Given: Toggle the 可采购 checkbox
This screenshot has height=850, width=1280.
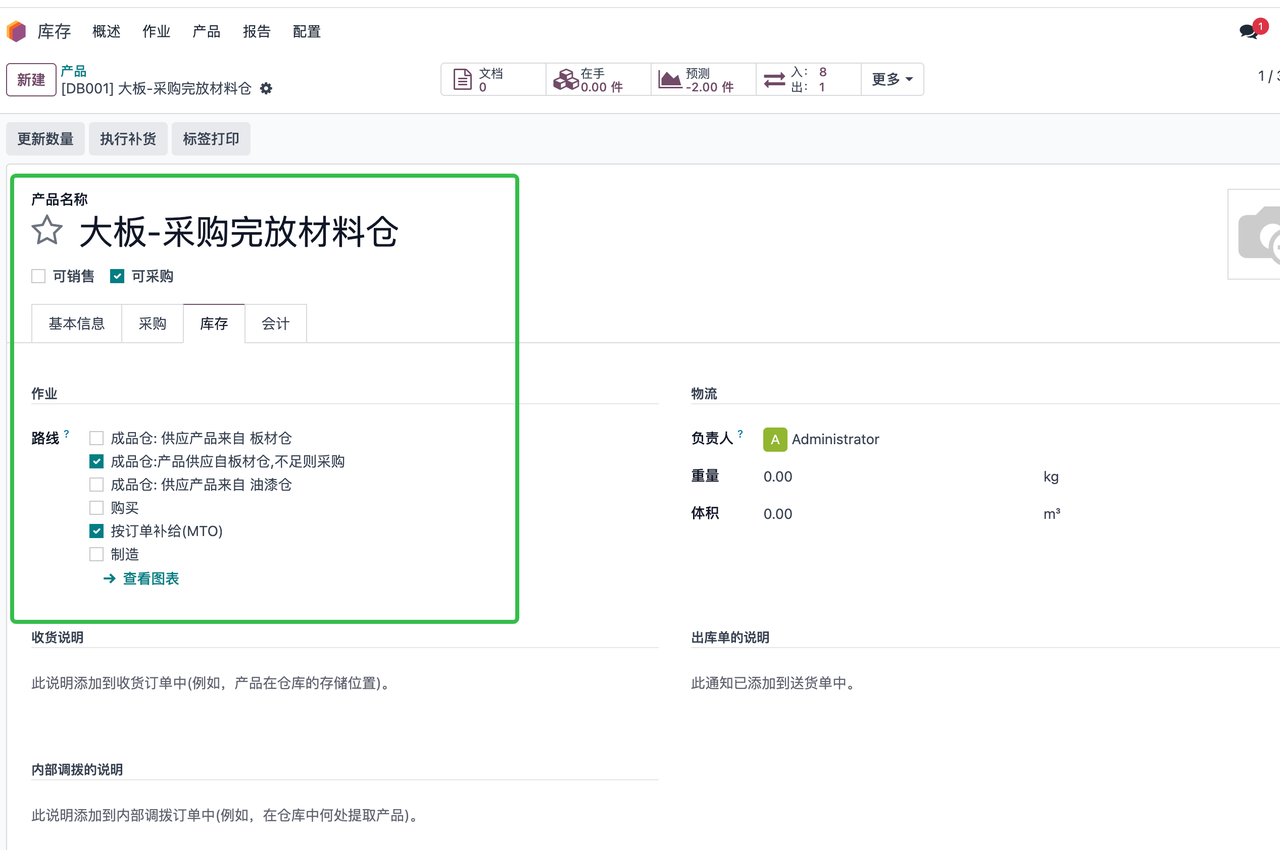Looking at the screenshot, I should [117, 276].
